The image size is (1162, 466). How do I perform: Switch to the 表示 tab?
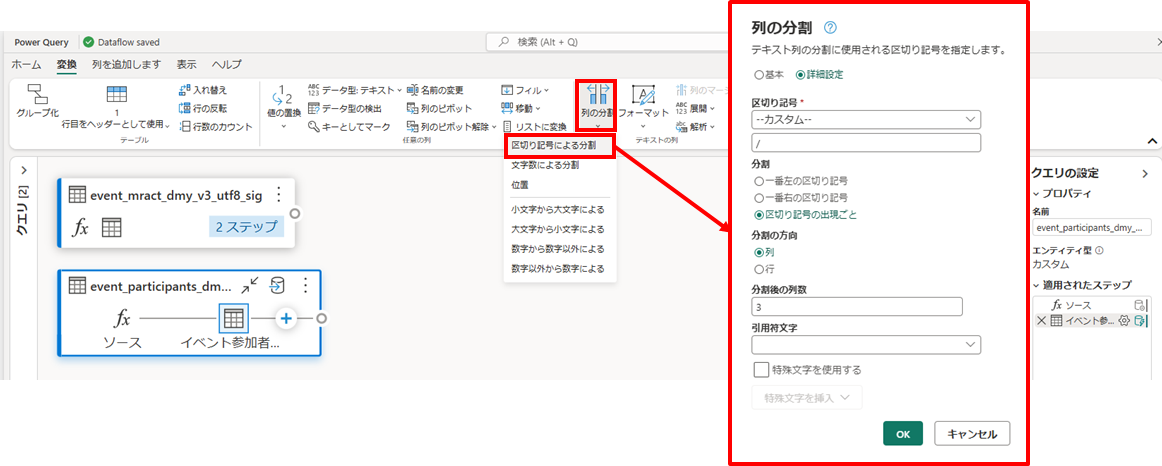click(x=187, y=64)
